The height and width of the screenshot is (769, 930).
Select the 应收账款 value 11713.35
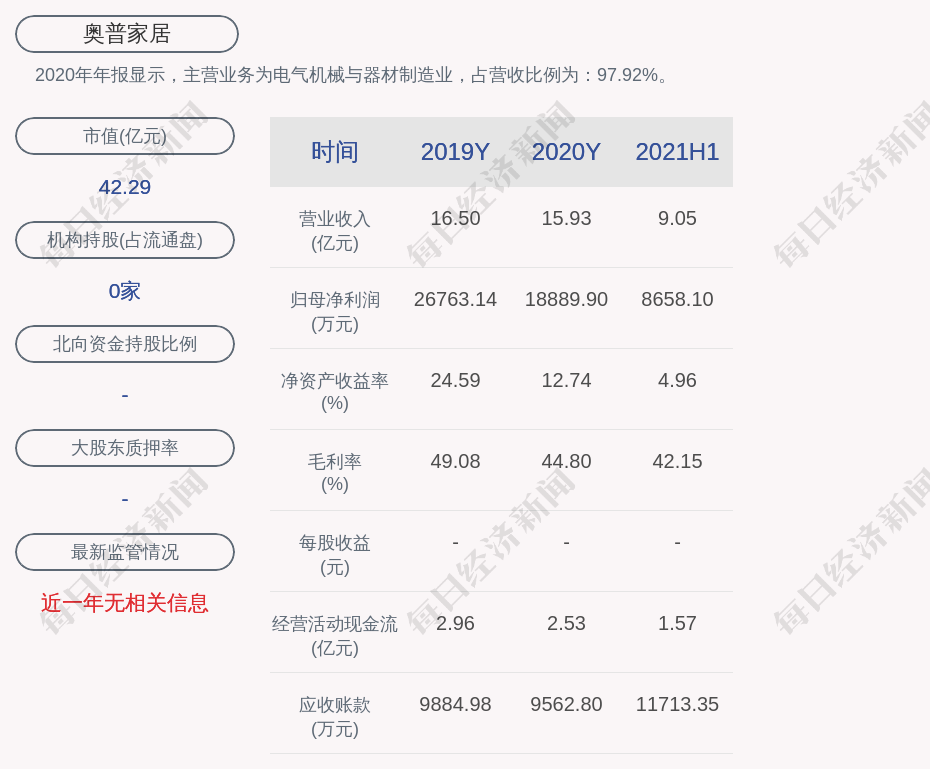[x=677, y=704]
